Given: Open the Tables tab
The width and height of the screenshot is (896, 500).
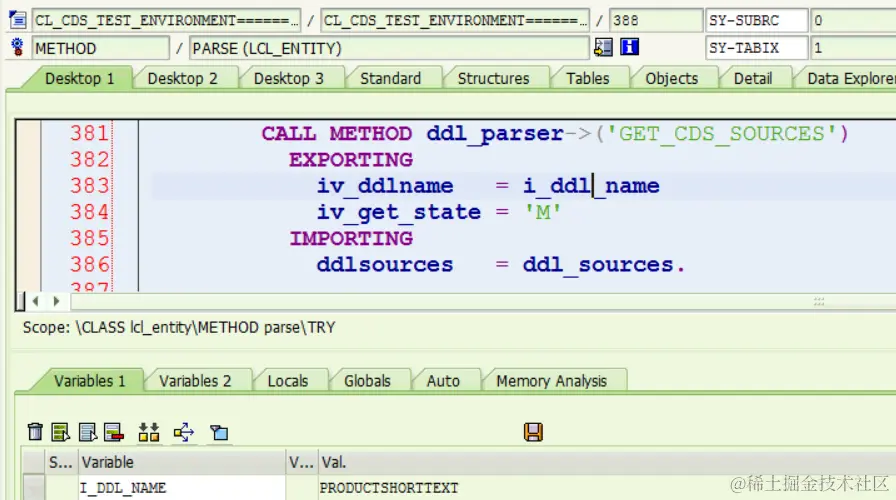Looking at the screenshot, I should pos(587,78).
